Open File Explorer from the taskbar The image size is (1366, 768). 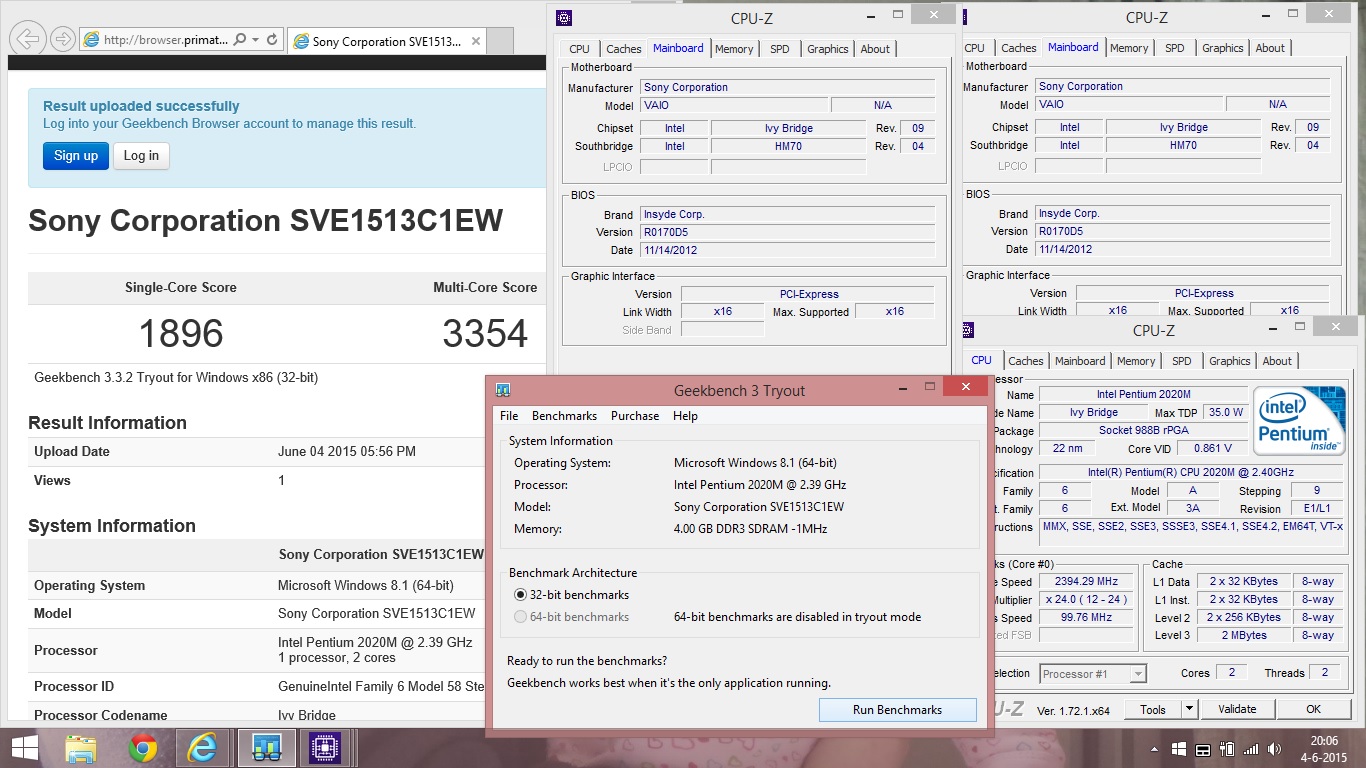coord(80,748)
